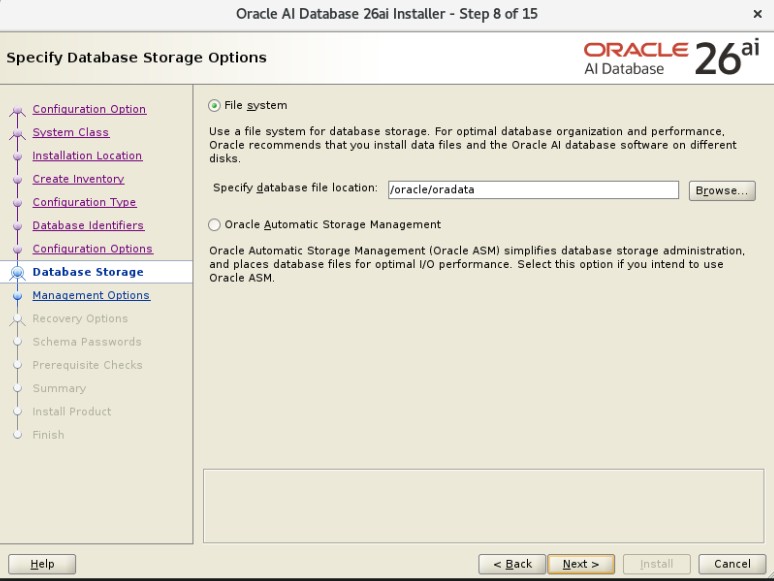This screenshot has height=581, width=774.
Task: Click the empty message panel at bottom
Action: click(483, 506)
